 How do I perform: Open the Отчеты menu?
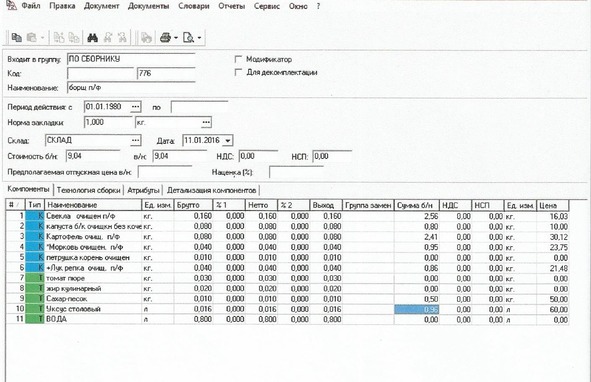[x=231, y=6]
